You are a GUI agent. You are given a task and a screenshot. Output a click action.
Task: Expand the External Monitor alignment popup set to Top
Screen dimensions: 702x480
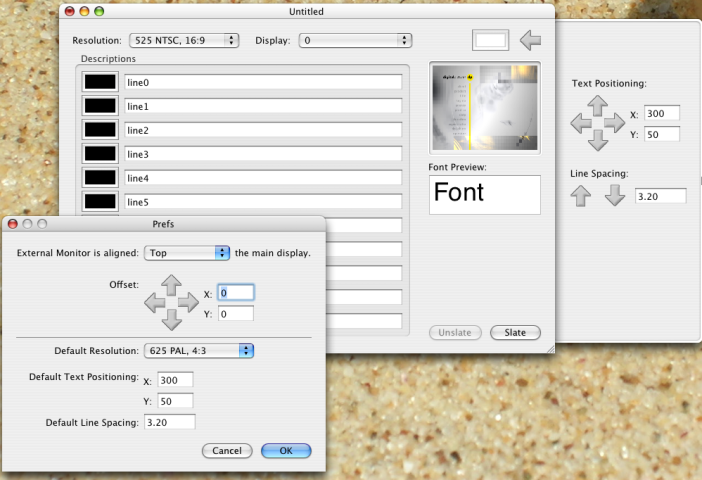point(187,253)
